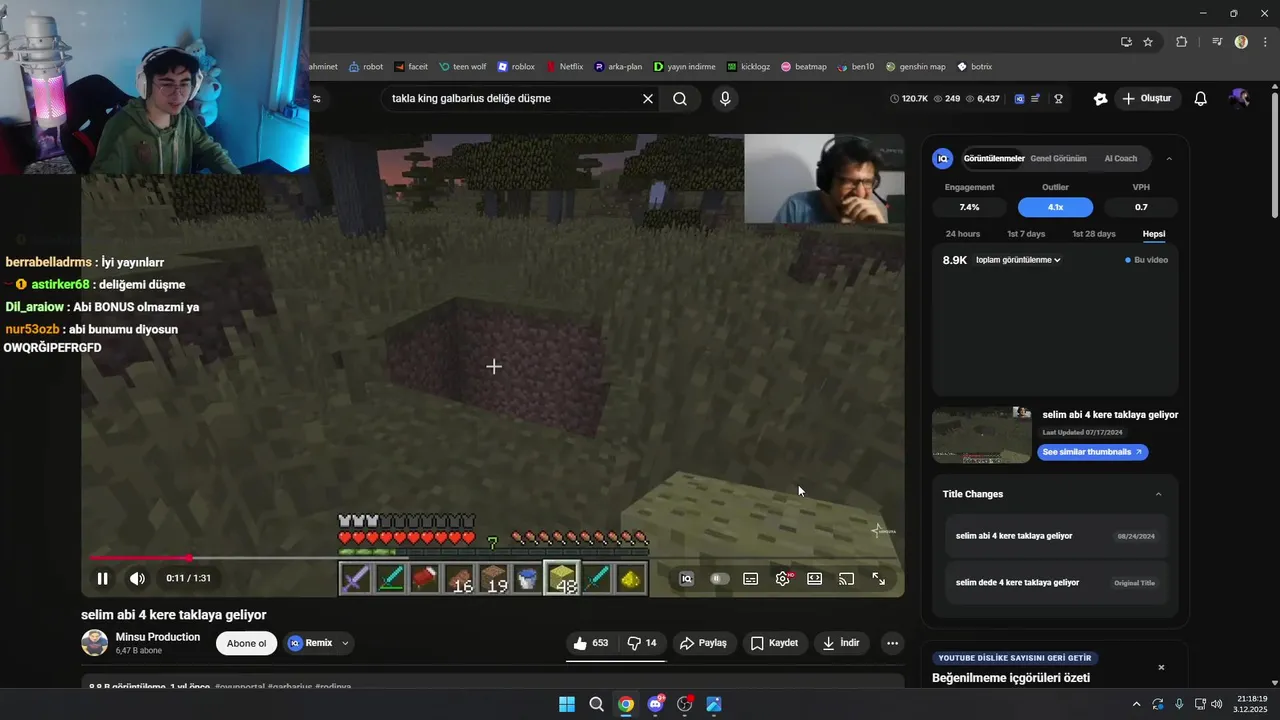Download the video with İndir
This screenshot has height=720, width=1280.
841,643
